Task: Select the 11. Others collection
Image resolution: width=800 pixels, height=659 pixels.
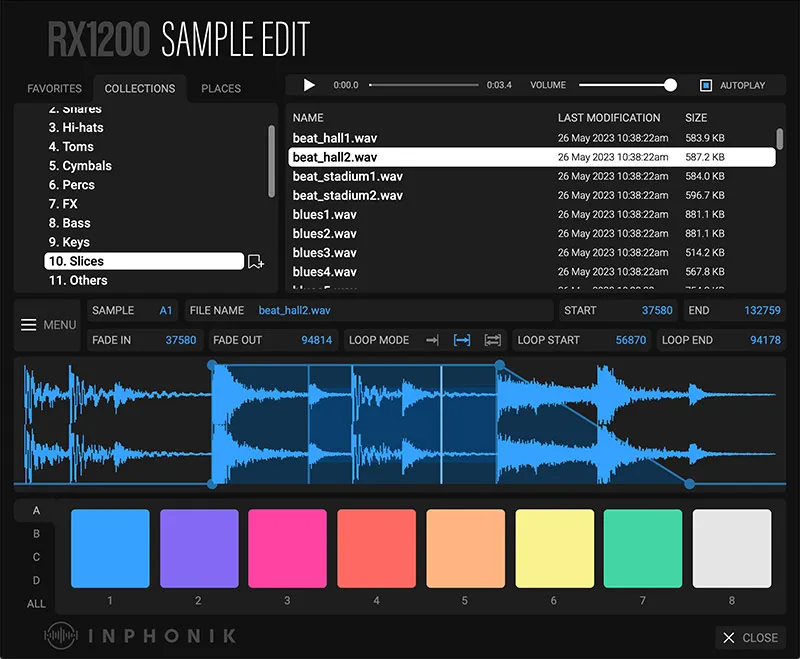Action: click(78, 281)
